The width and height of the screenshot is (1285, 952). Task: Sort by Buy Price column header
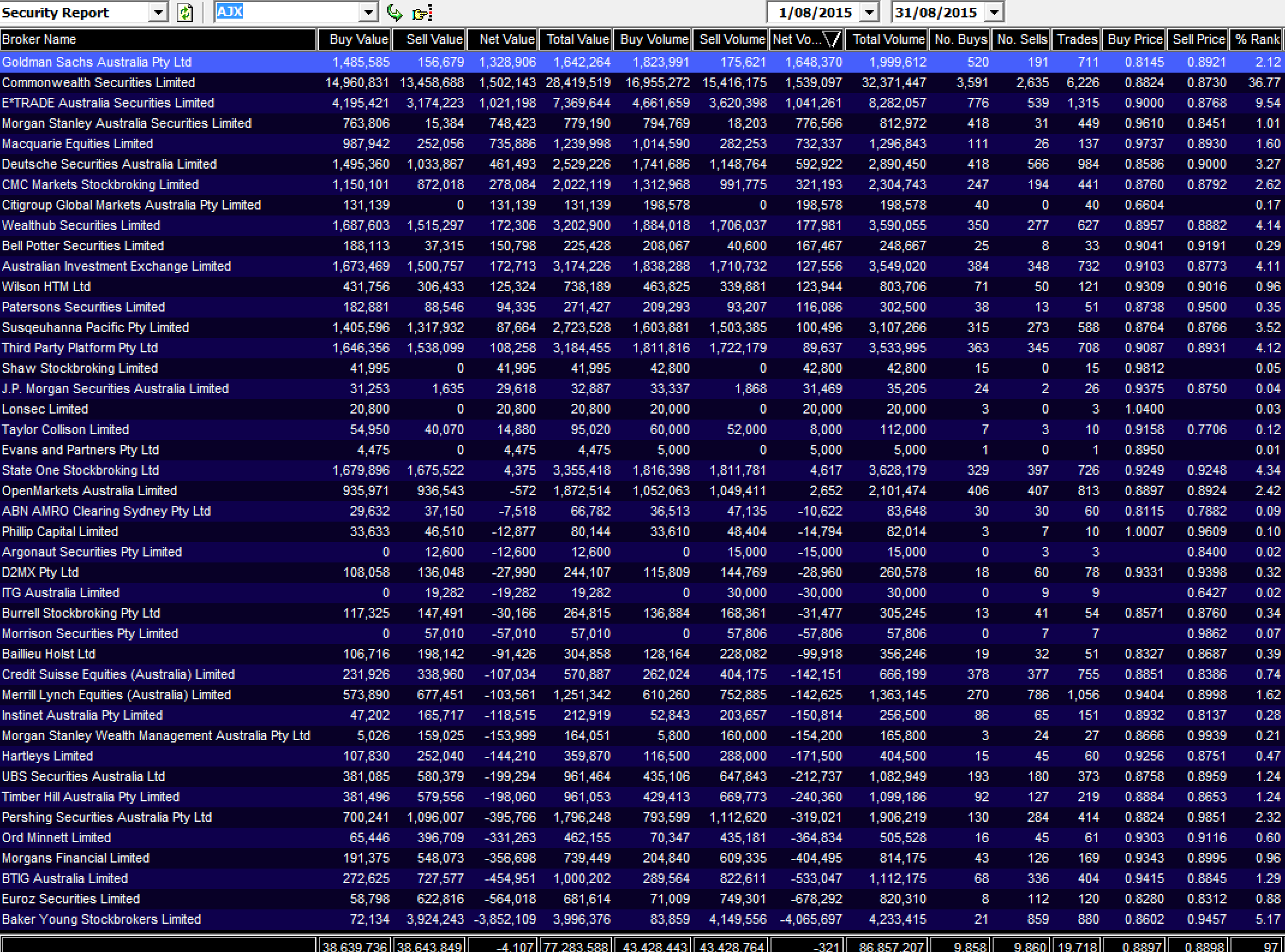1134,40
